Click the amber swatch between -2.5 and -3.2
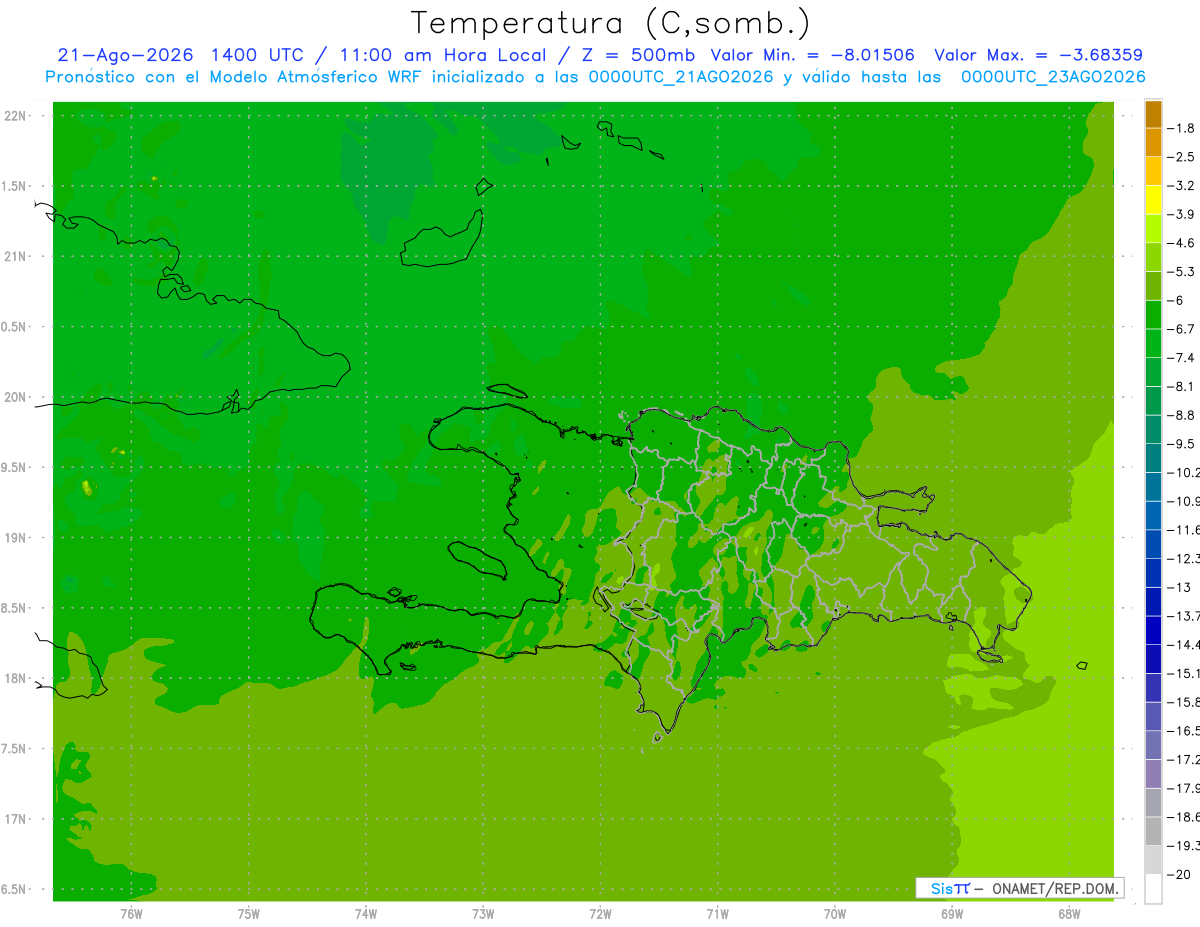This screenshot has height=927, width=1200. 1153,172
